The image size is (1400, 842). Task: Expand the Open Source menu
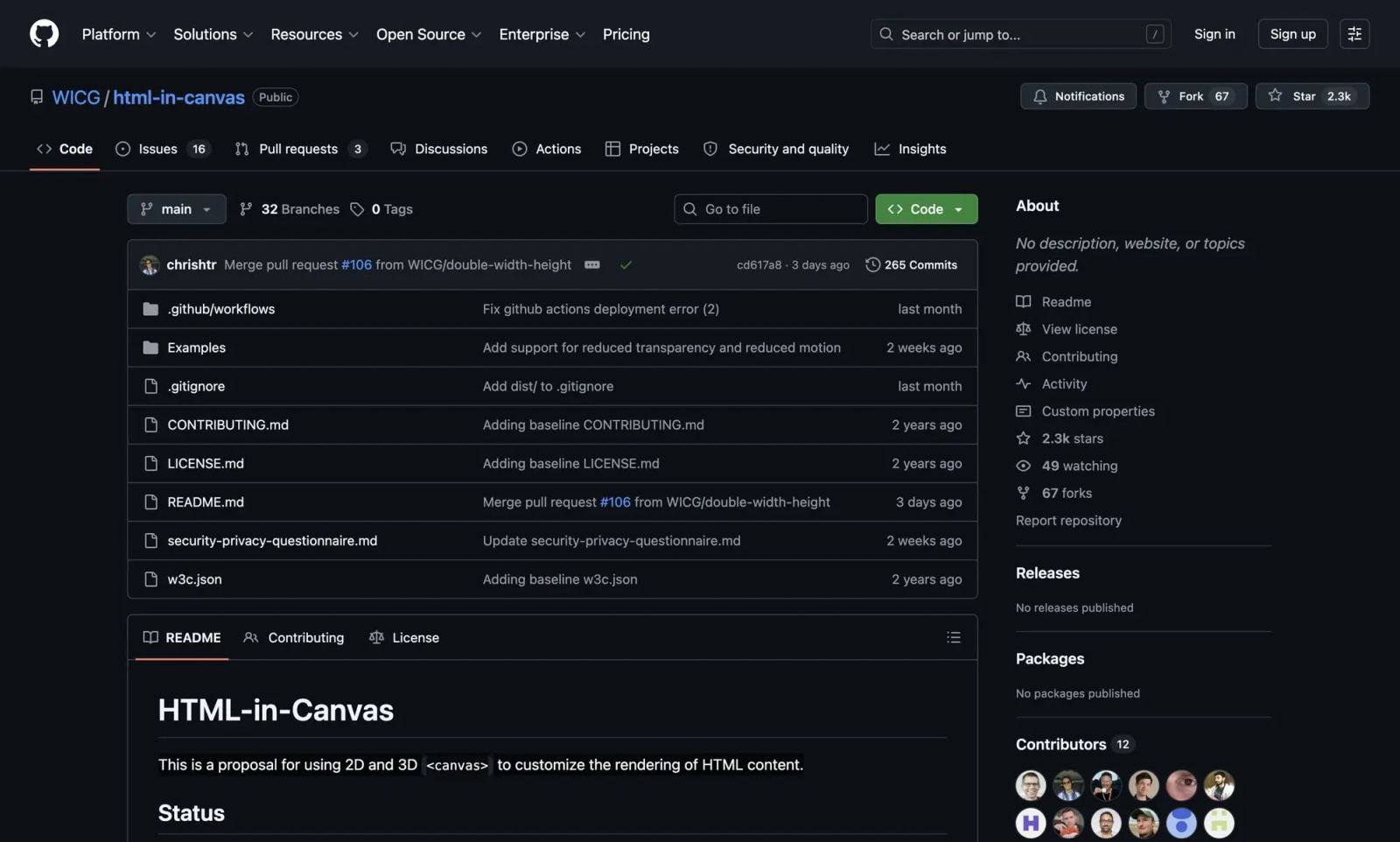429,34
